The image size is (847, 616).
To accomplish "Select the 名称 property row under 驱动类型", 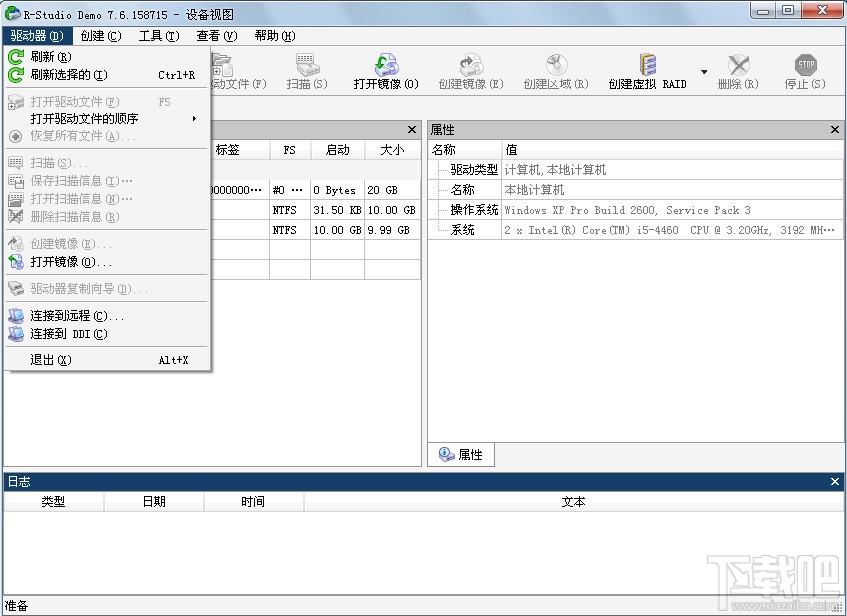I will point(636,190).
